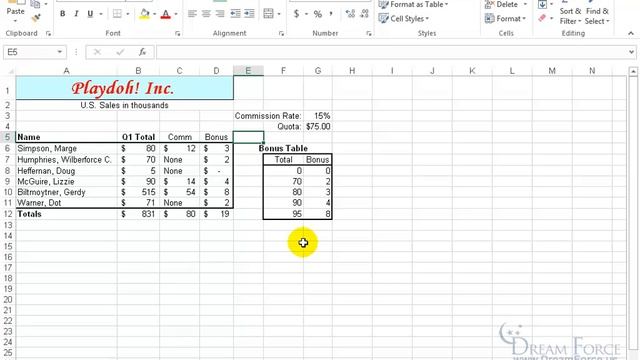
Task: Open Cell Styles gallery
Action: [404, 19]
